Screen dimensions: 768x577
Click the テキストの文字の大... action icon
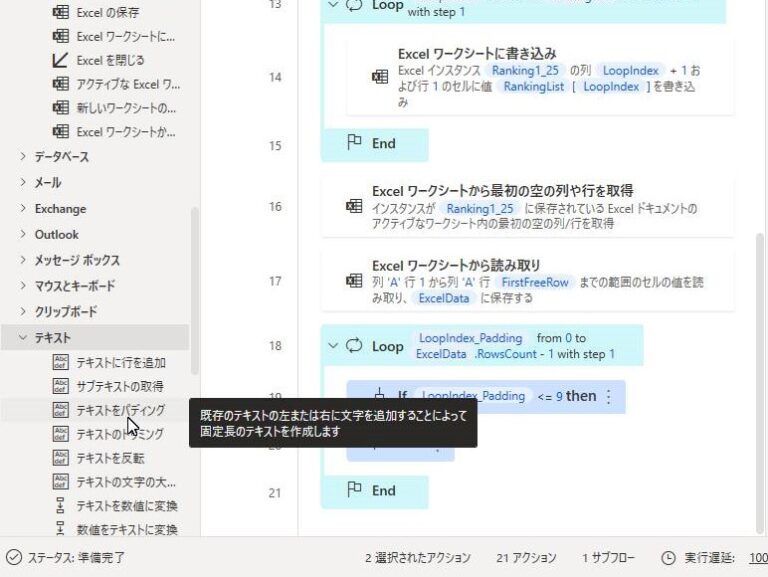pos(60,481)
